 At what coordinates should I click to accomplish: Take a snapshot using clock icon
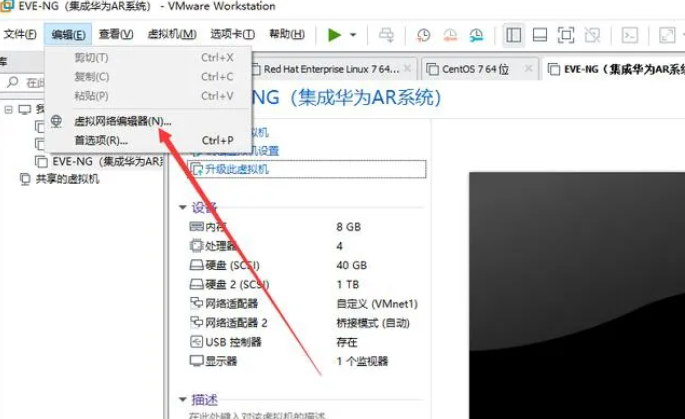click(423, 35)
